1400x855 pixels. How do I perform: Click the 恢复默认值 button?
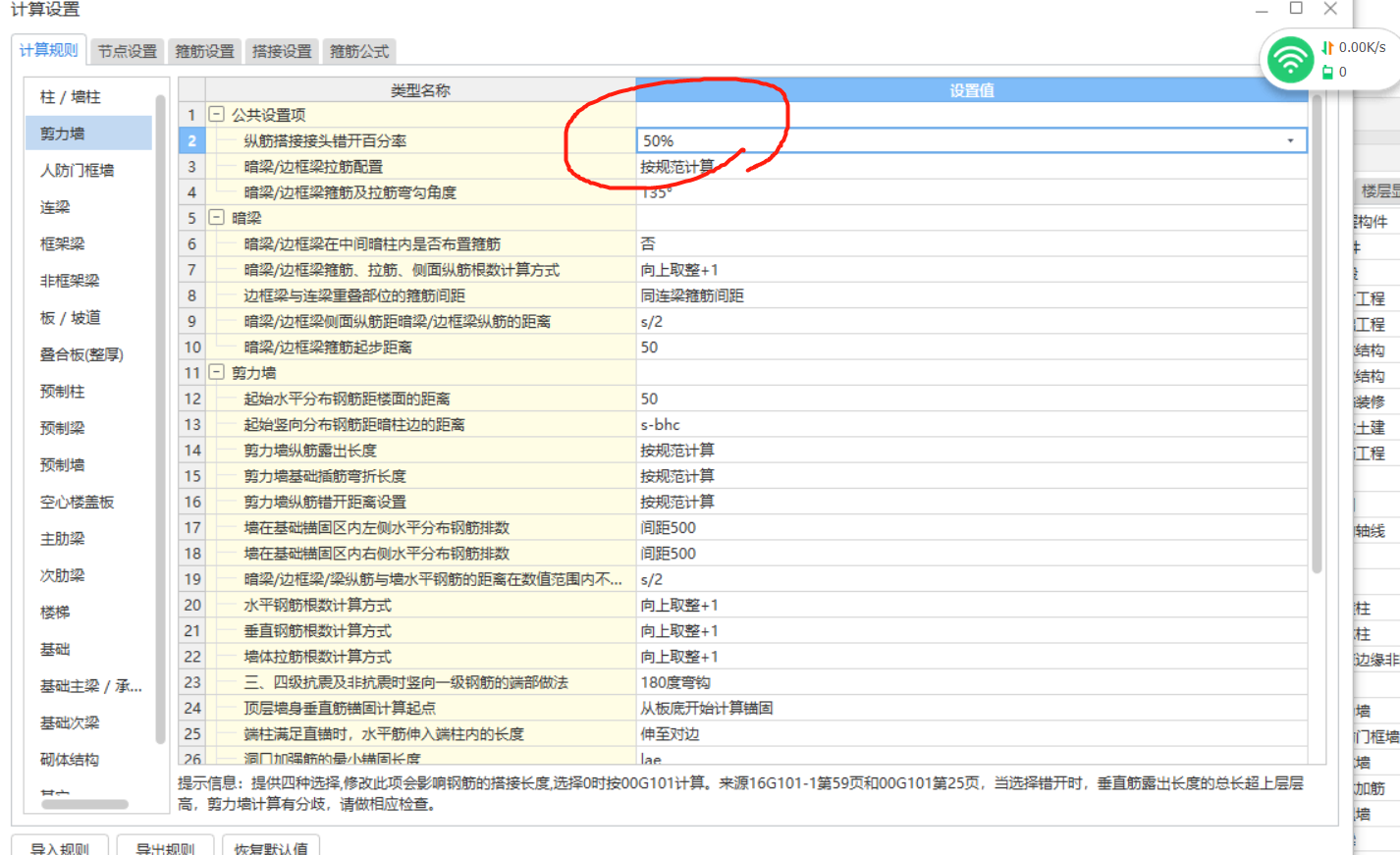pos(271,846)
